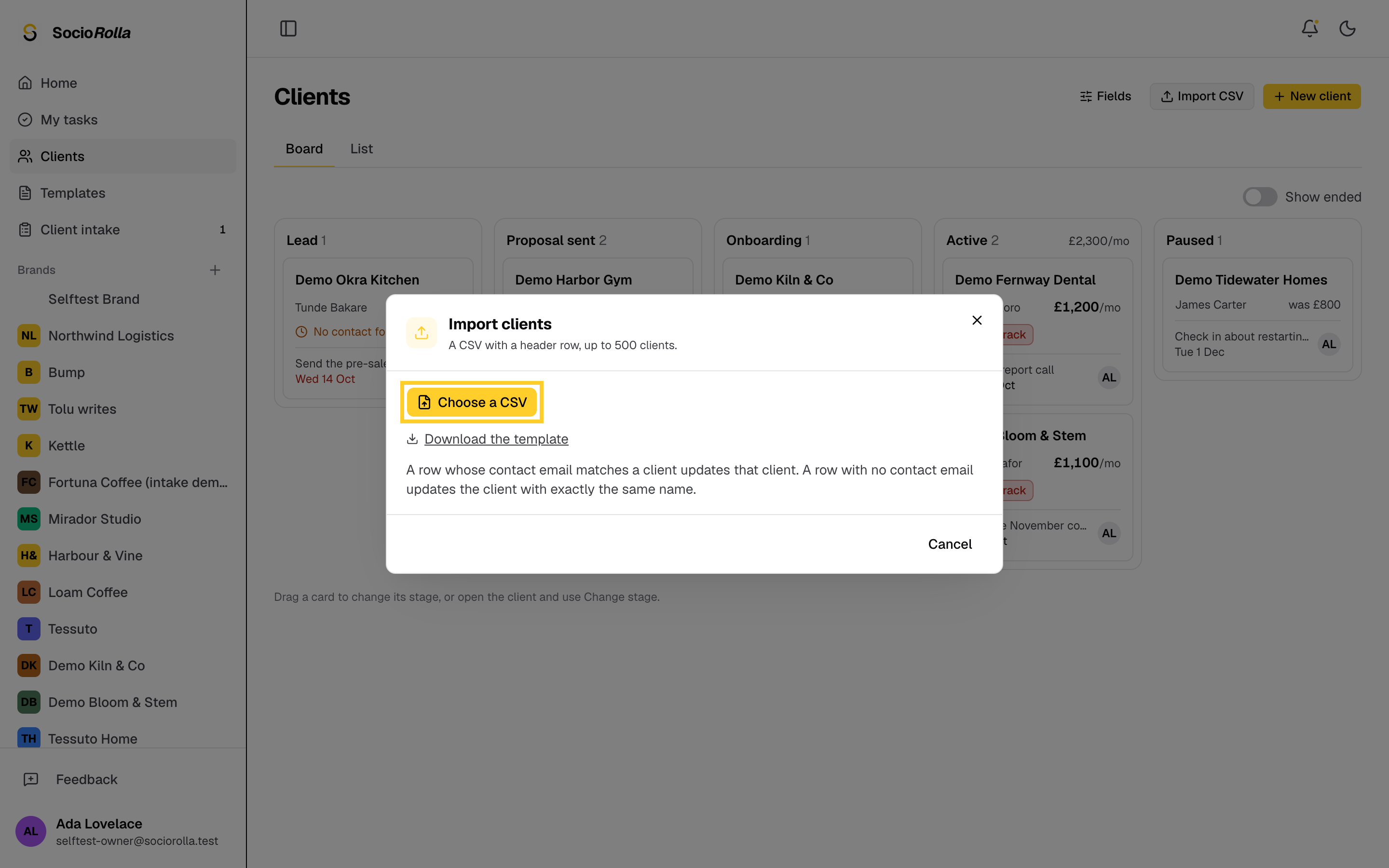
Task: Click the Choose a CSV button
Action: (x=472, y=403)
